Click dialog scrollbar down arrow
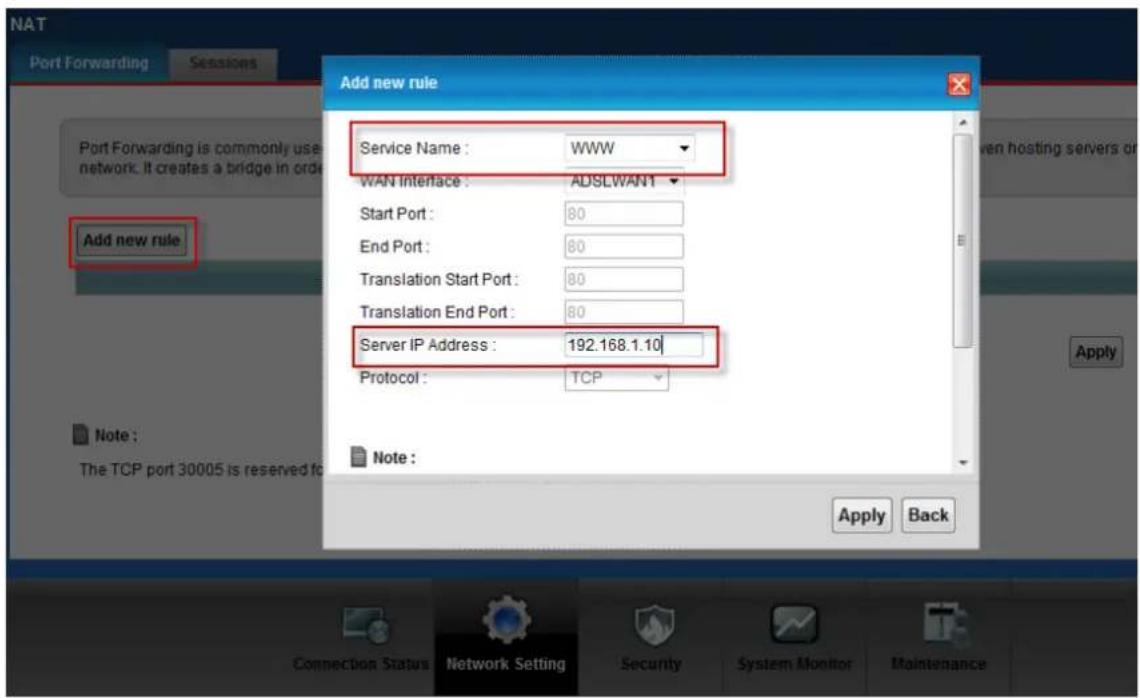 [x=963, y=462]
